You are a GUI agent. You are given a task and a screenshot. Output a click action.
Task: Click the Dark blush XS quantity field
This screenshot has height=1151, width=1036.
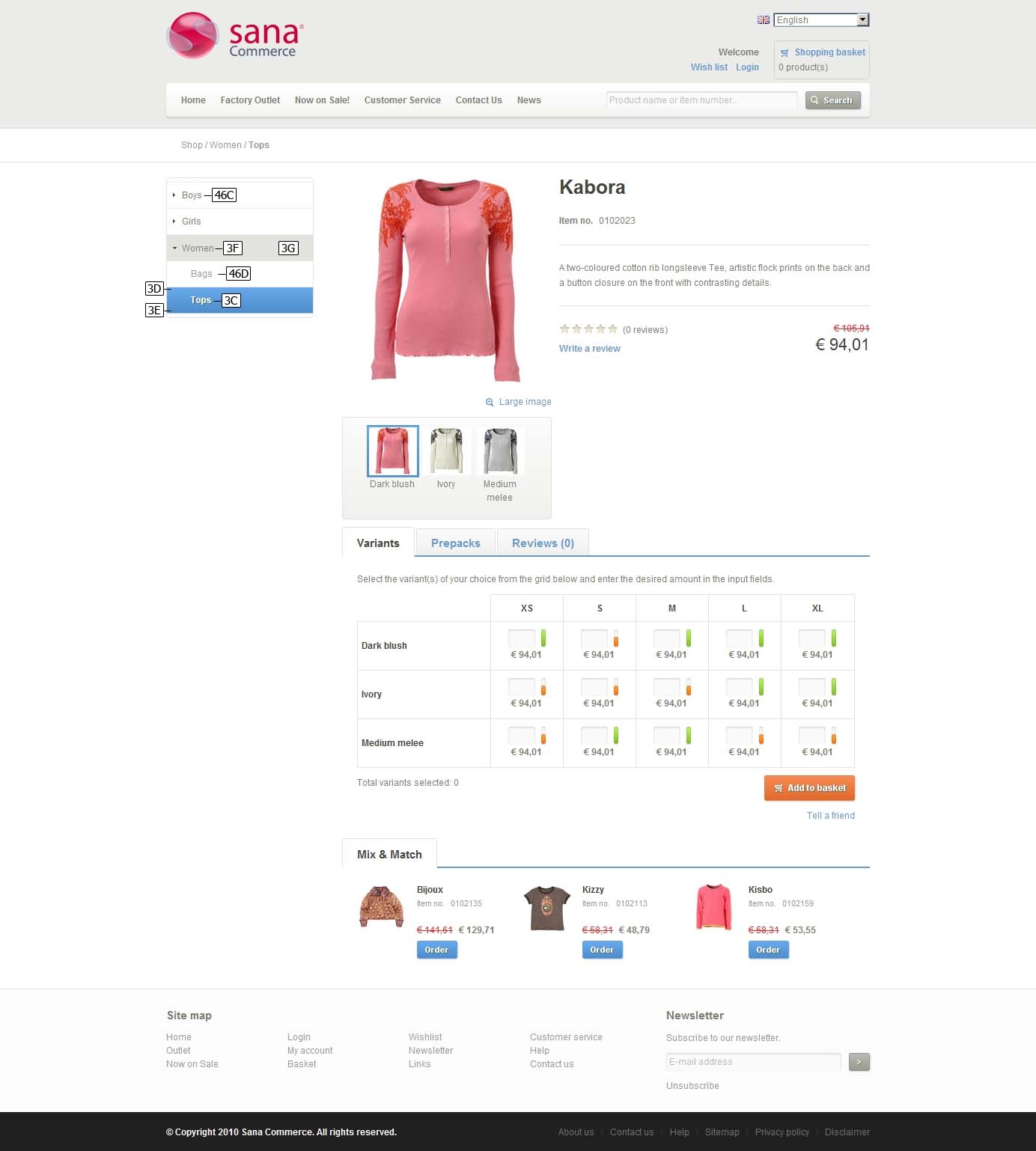[x=522, y=638]
